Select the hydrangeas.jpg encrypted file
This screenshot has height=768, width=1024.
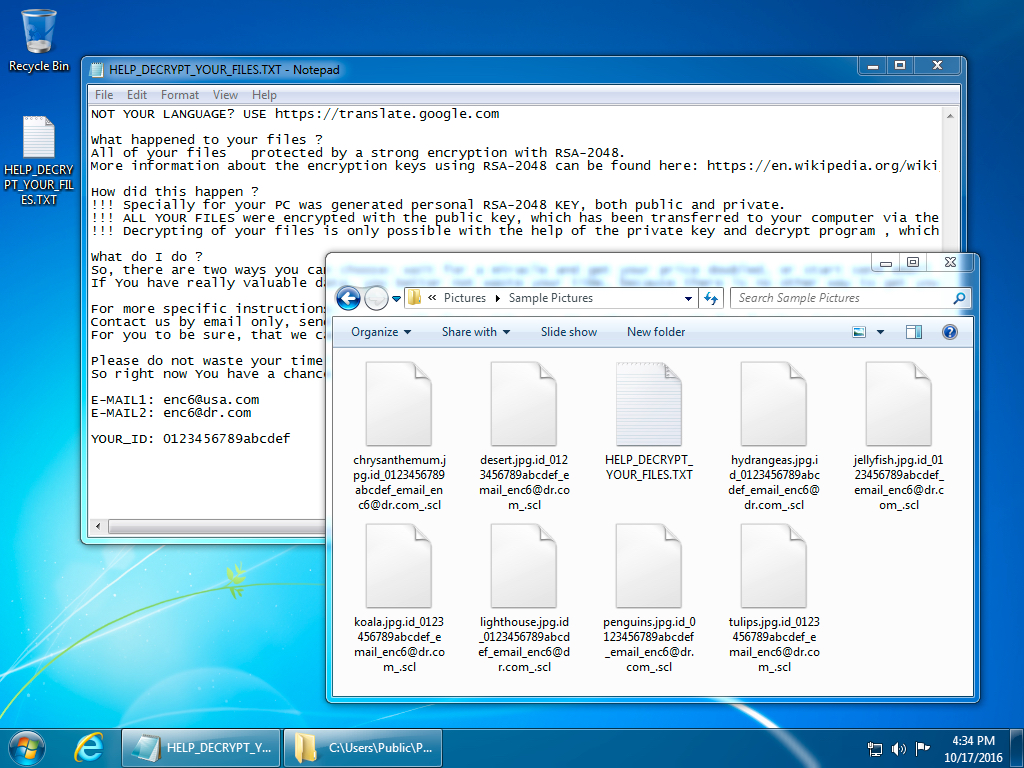774,436
